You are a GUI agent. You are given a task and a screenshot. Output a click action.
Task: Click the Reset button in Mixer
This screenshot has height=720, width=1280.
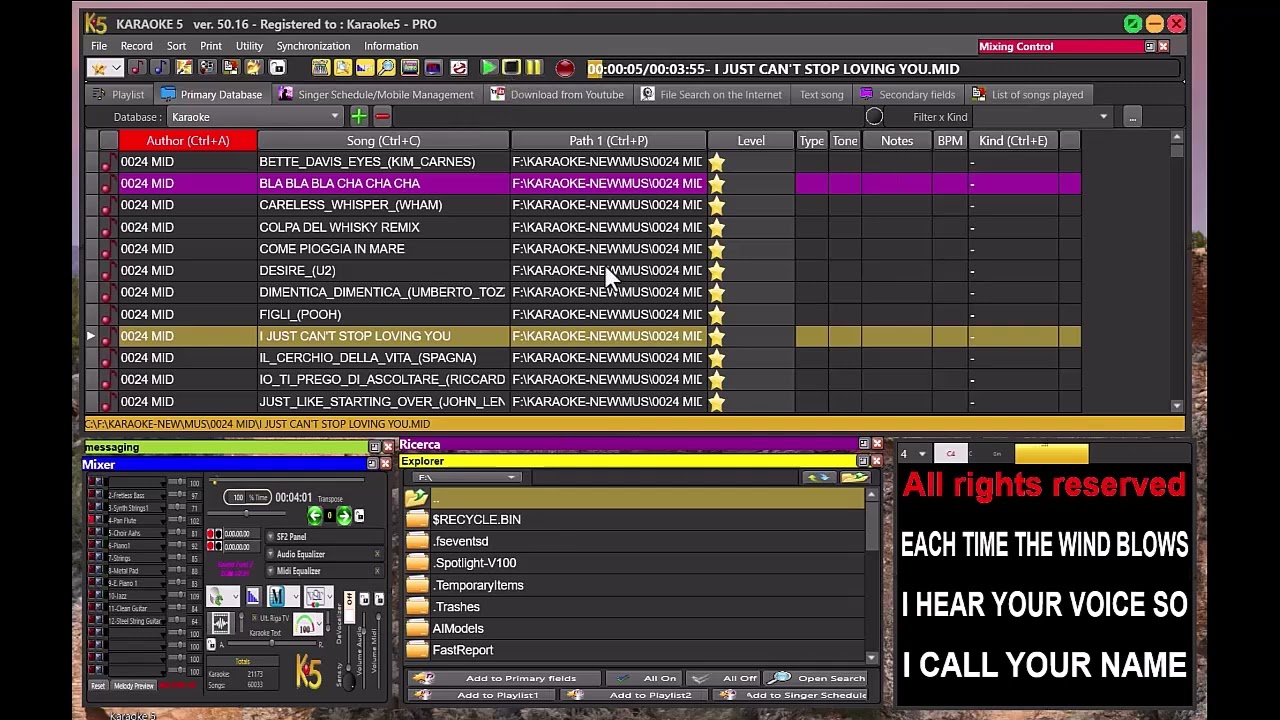click(x=98, y=686)
